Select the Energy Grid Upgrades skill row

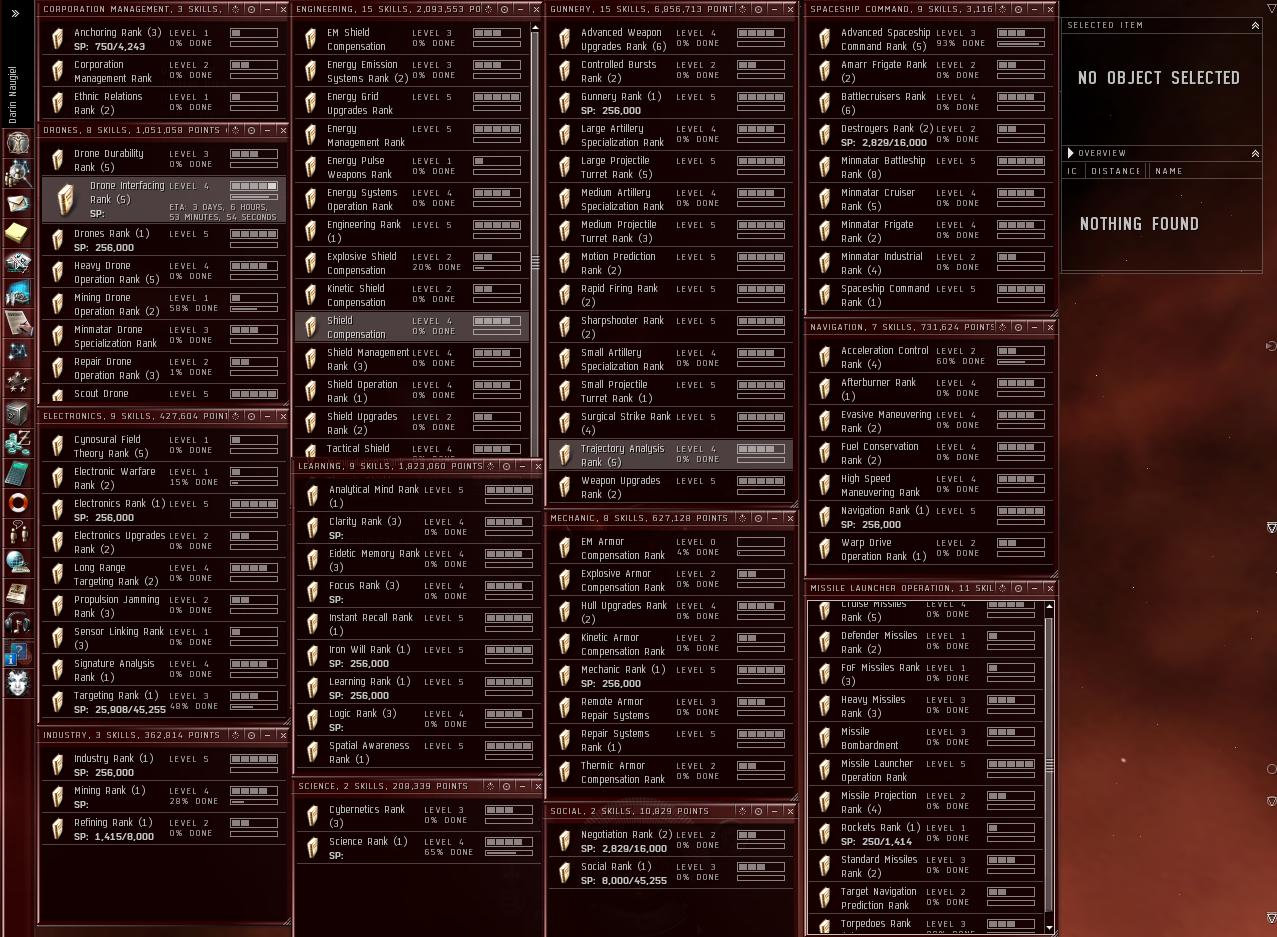pyautogui.click(x=412, y=103)
